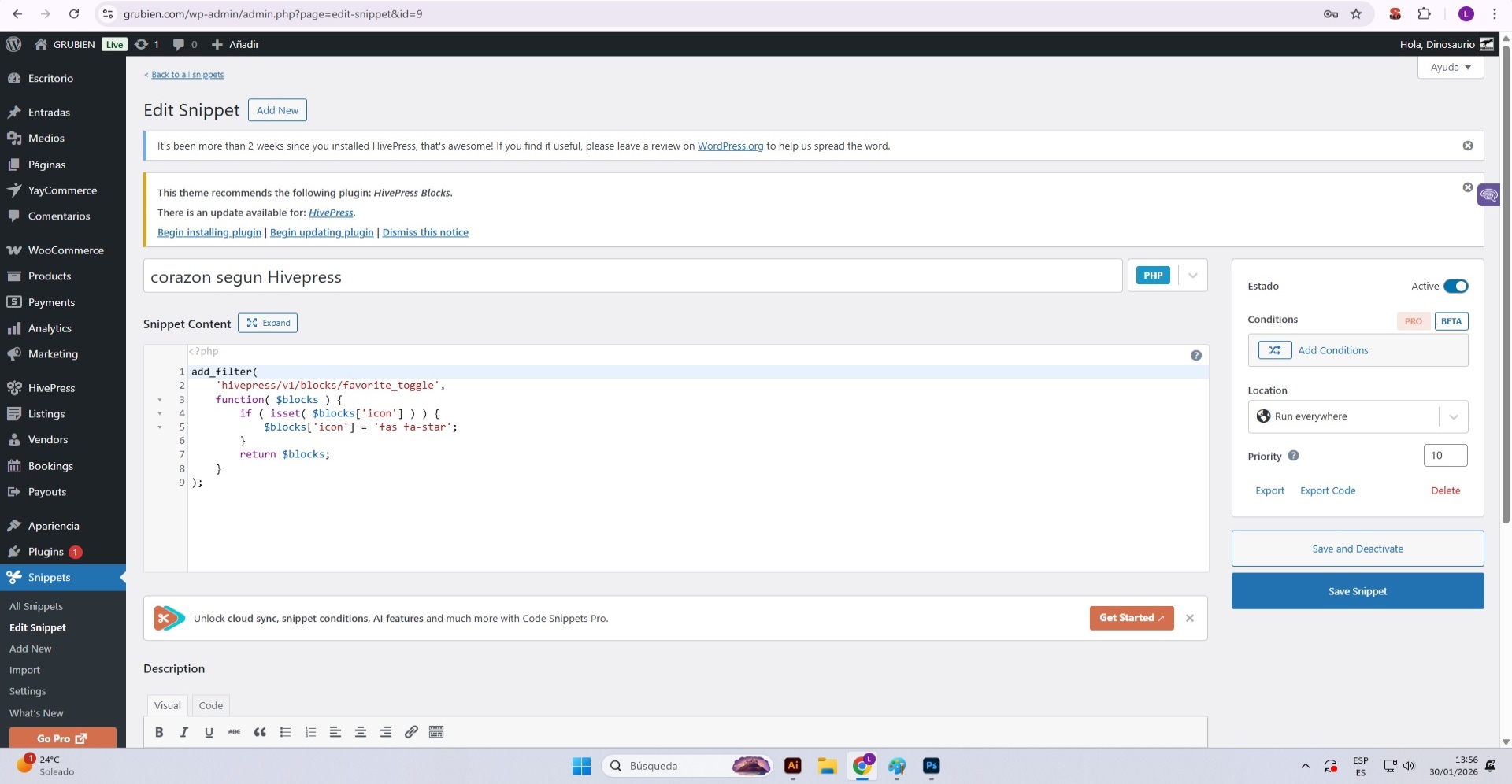Click the insert link icon
The width and height of the screenshot is (1512, 784).
tap(411, 732)
